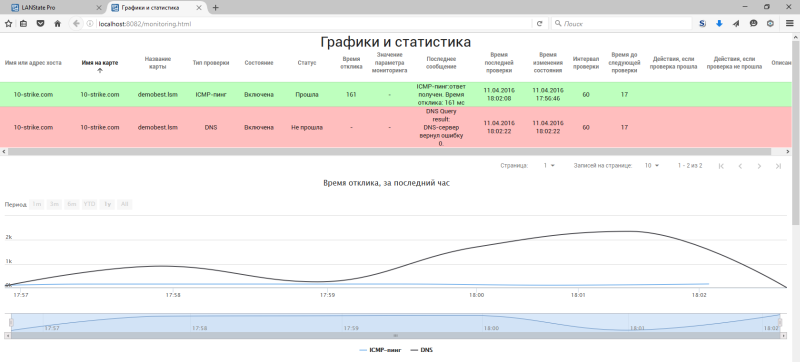This screenshot has height=362, width=800.
Task: Select the All period button
Action: point(124,204)
